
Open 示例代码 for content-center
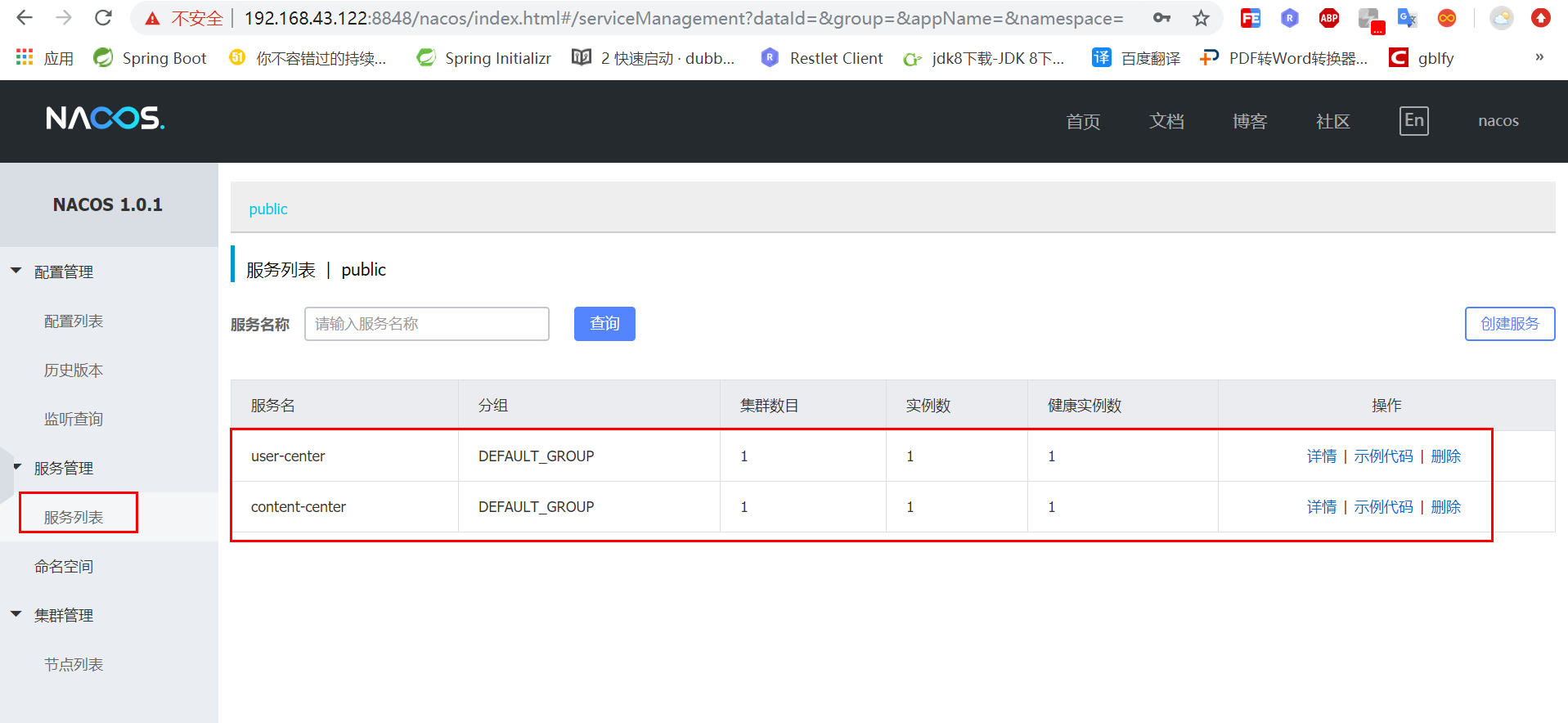pos(1383,507)
